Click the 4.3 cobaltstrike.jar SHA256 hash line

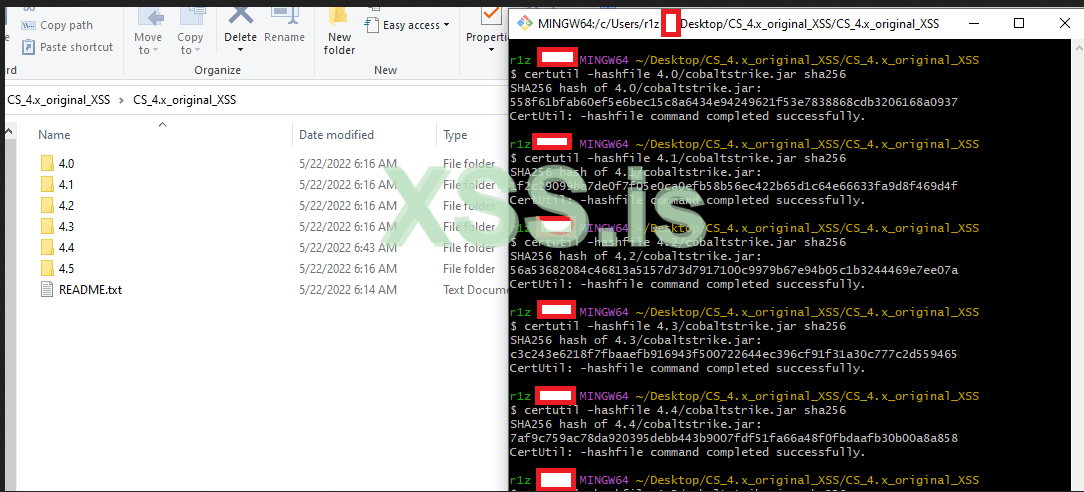733,354
